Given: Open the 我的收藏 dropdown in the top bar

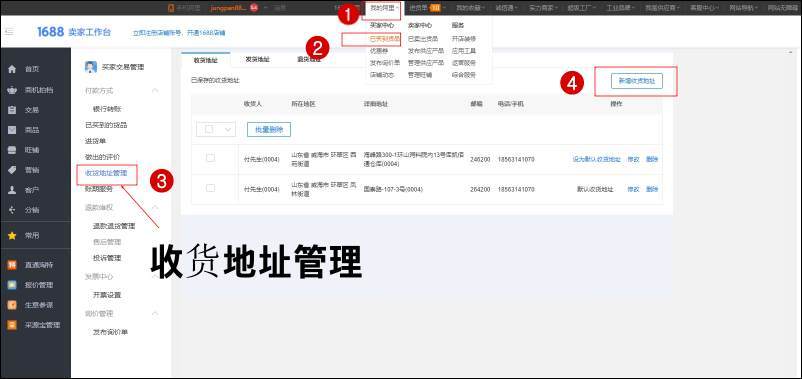Looking at the screenshot, I should pos(471,8).
